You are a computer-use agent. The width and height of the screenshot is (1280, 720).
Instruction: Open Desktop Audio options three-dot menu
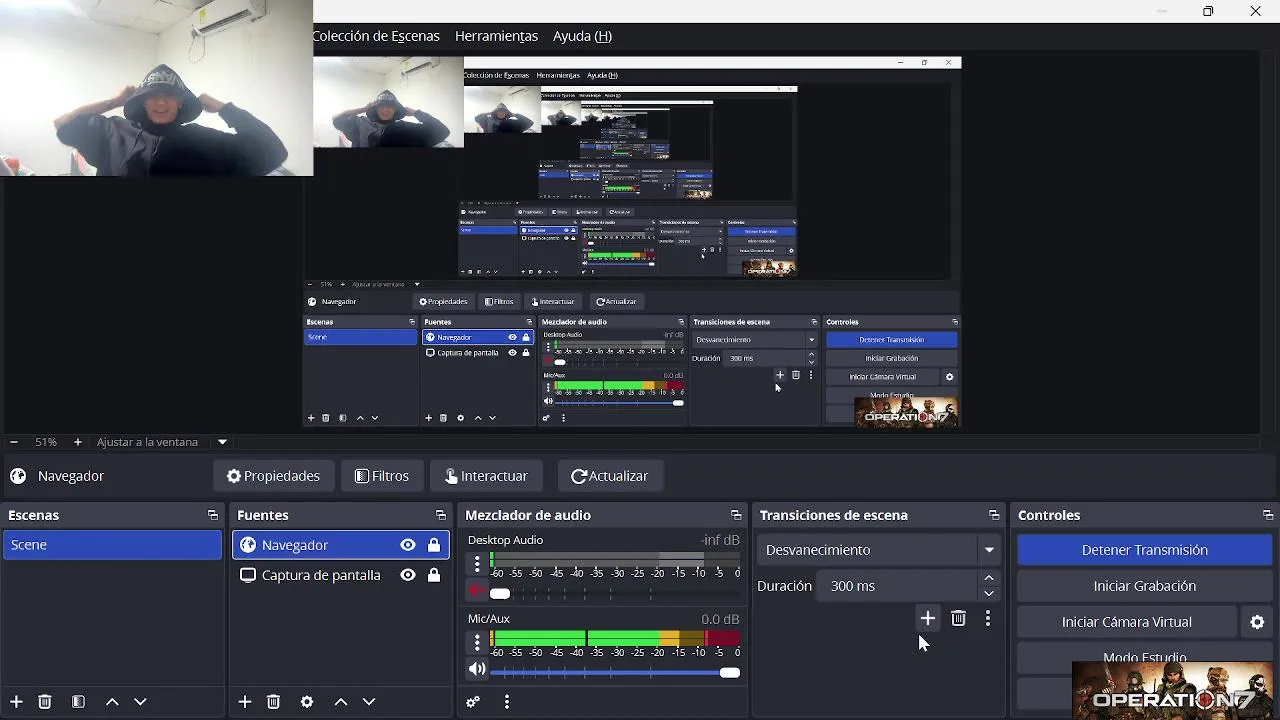(477, 564)
